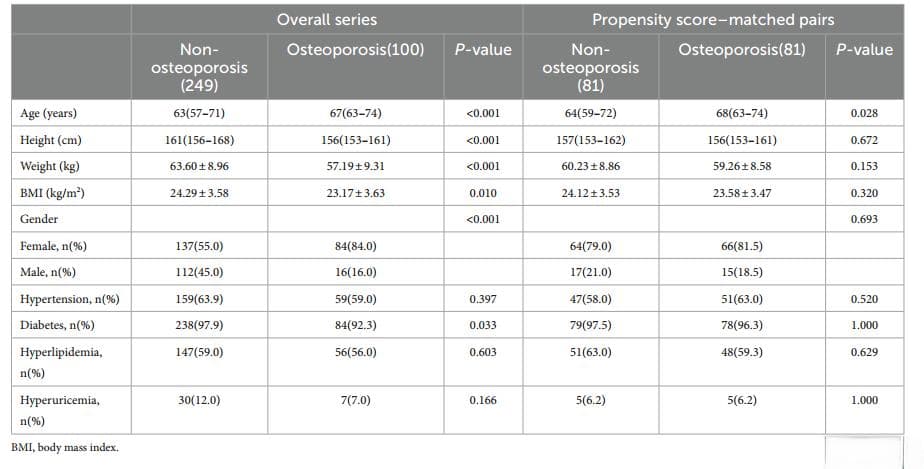Image resolution: width=924 pixels, height=469 pixels.
Task: Click the Gender row label
Action: 39,219
